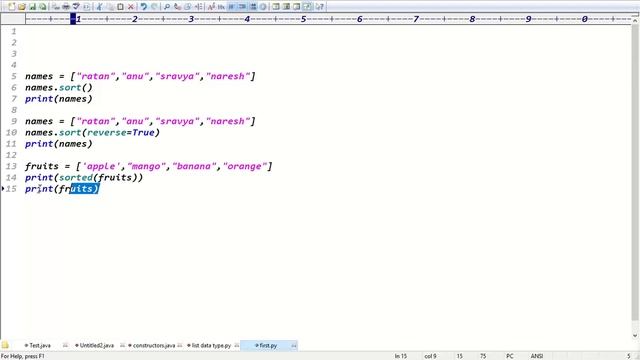This screenshot has height=360, width=640.
Task: Click 'For Help, press F1' status text
Action: [23, 356]
